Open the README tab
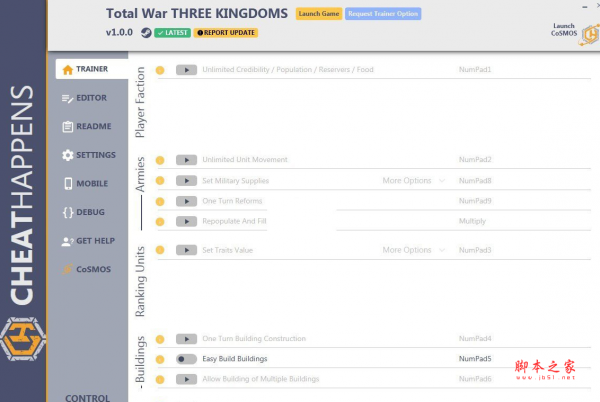The width and height of the screenshot is (600, 402). [86, 126]
